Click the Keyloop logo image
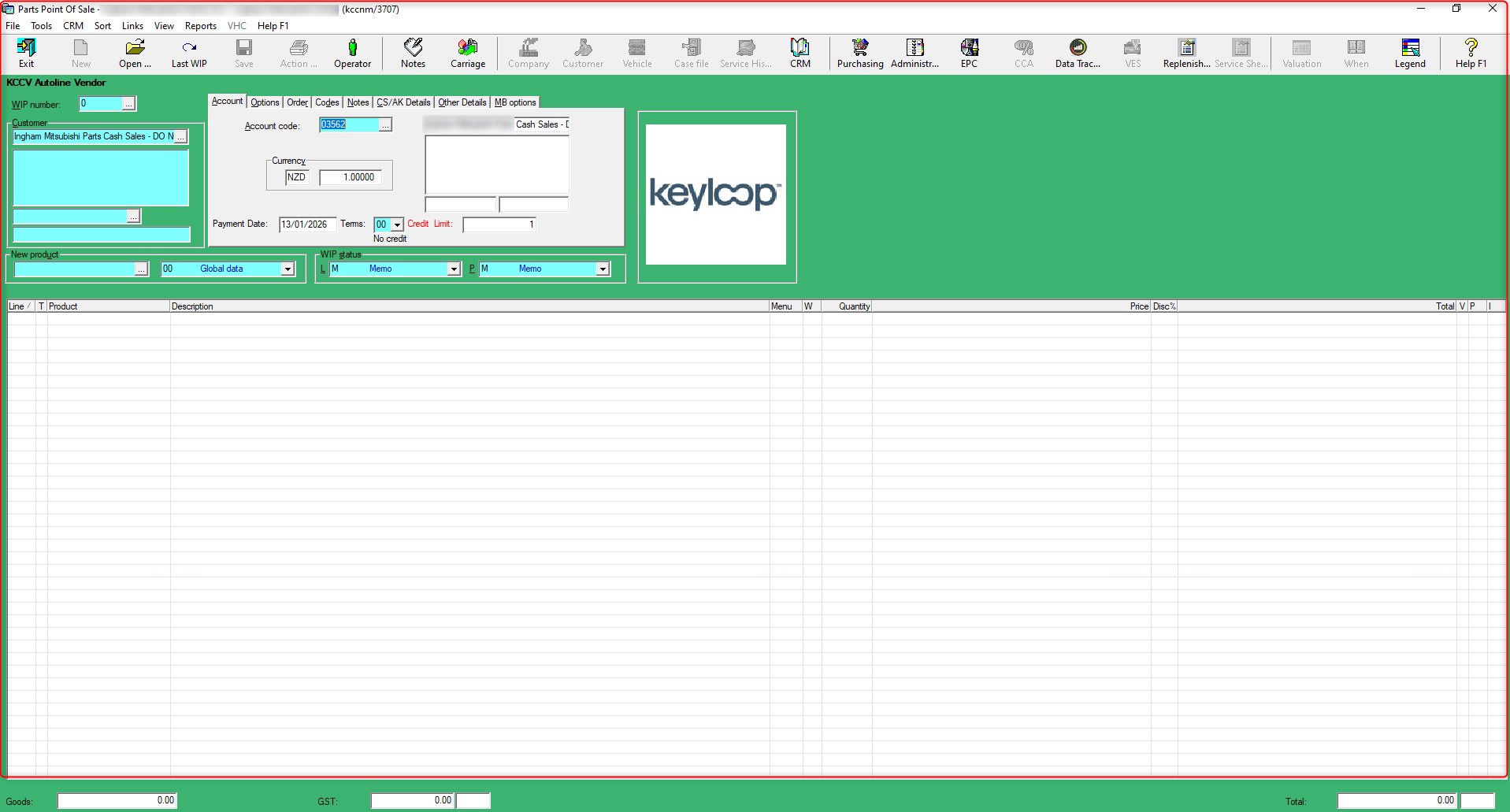This screenshot has width=1510, height=812. [716, 195]
